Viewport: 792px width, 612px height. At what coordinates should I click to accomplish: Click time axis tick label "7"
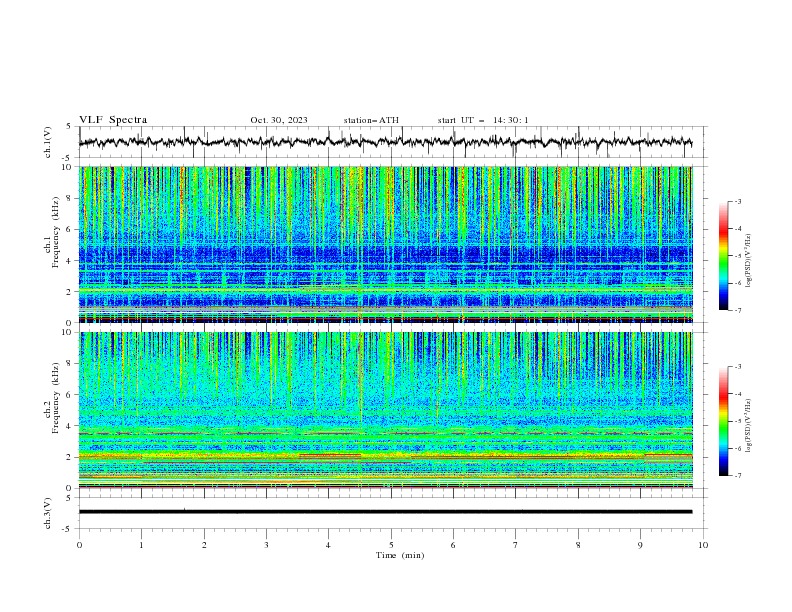click(515, 545)
